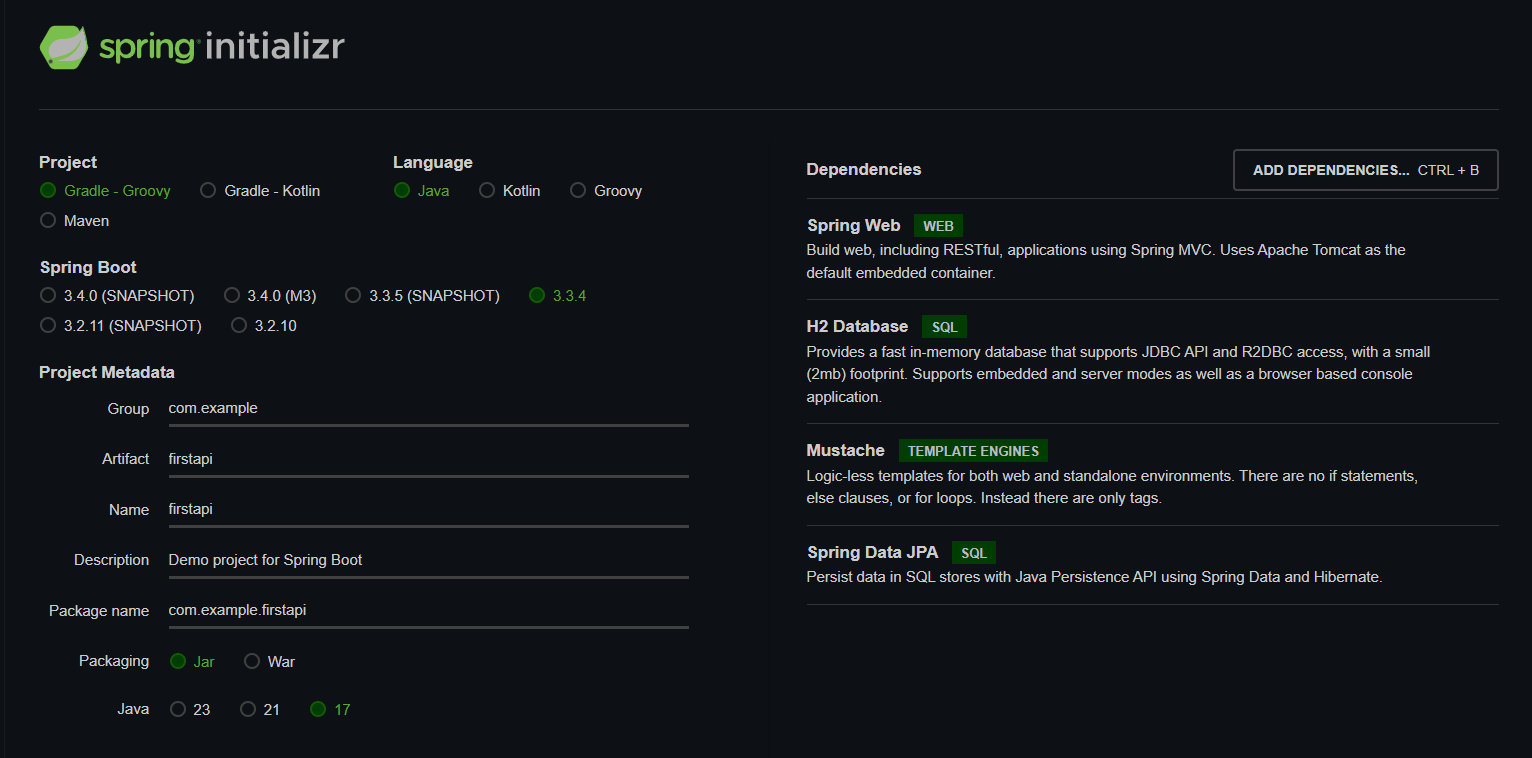
Task: Click the Spring Data JPA description text
Action: (x=1094, y=577)
